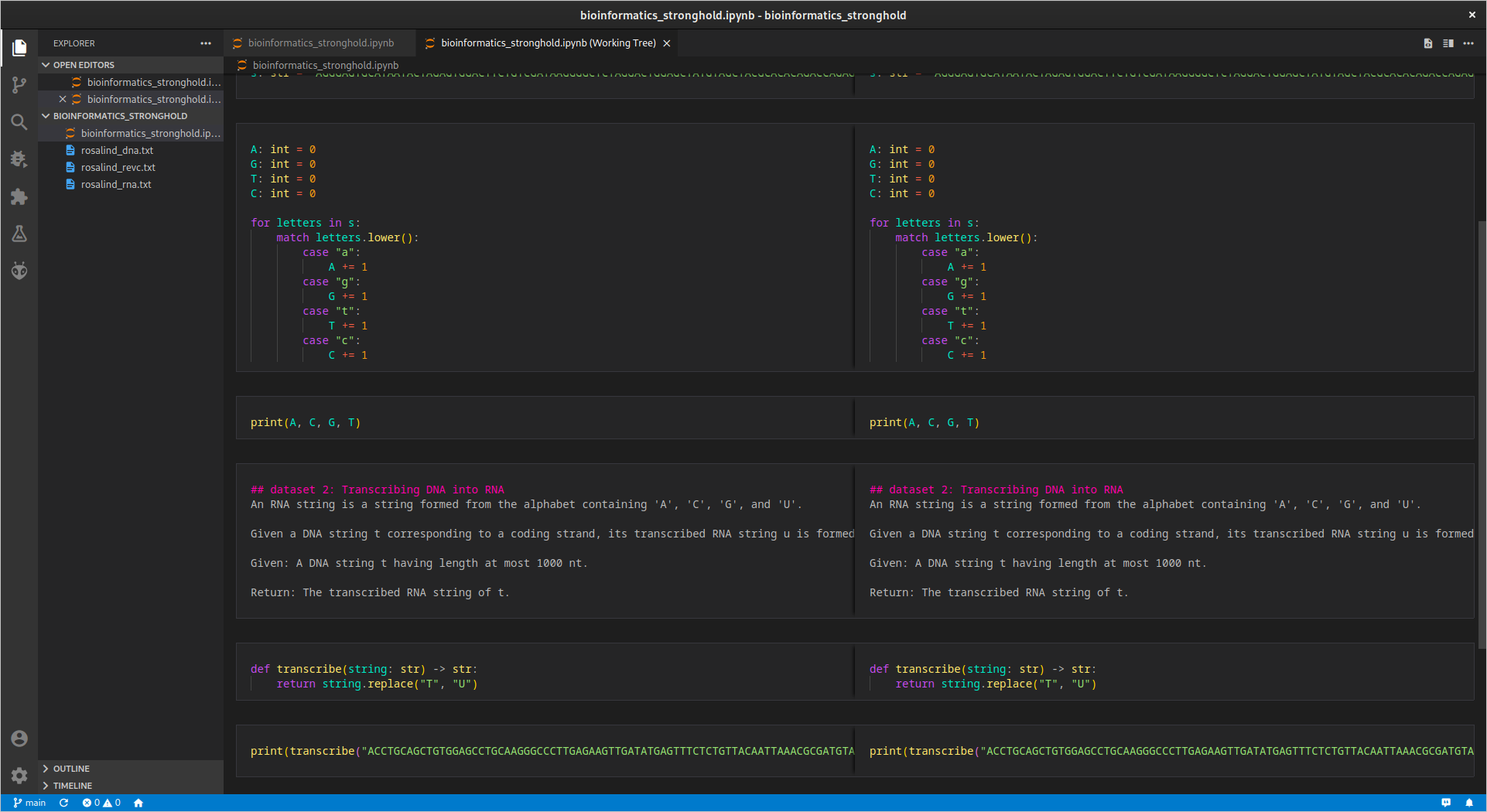Open the Accounts menu icon
This screenshot has height=812, width=1487.
click(19, 739)
